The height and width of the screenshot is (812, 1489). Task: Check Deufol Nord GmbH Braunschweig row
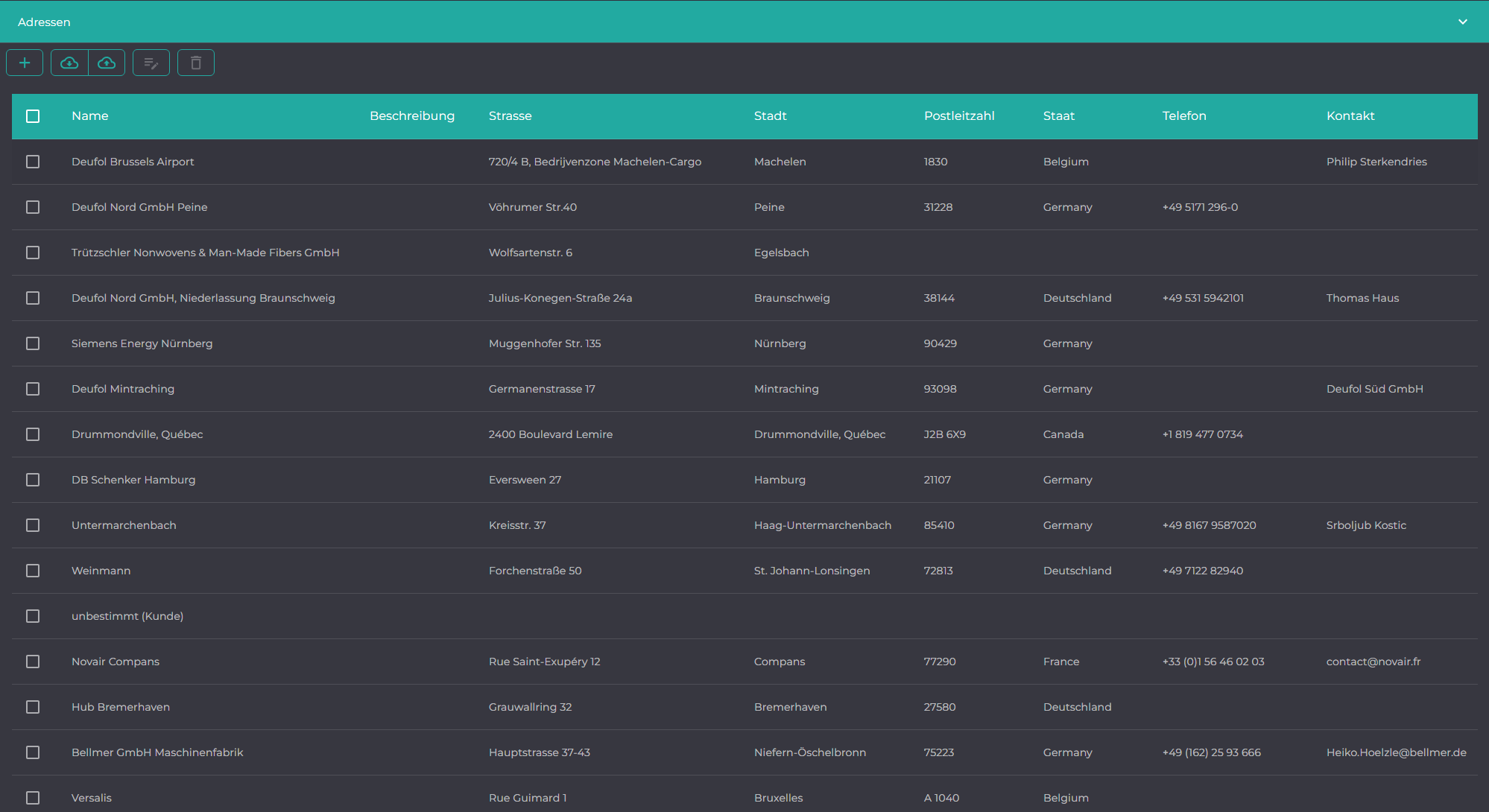point(33,298)
